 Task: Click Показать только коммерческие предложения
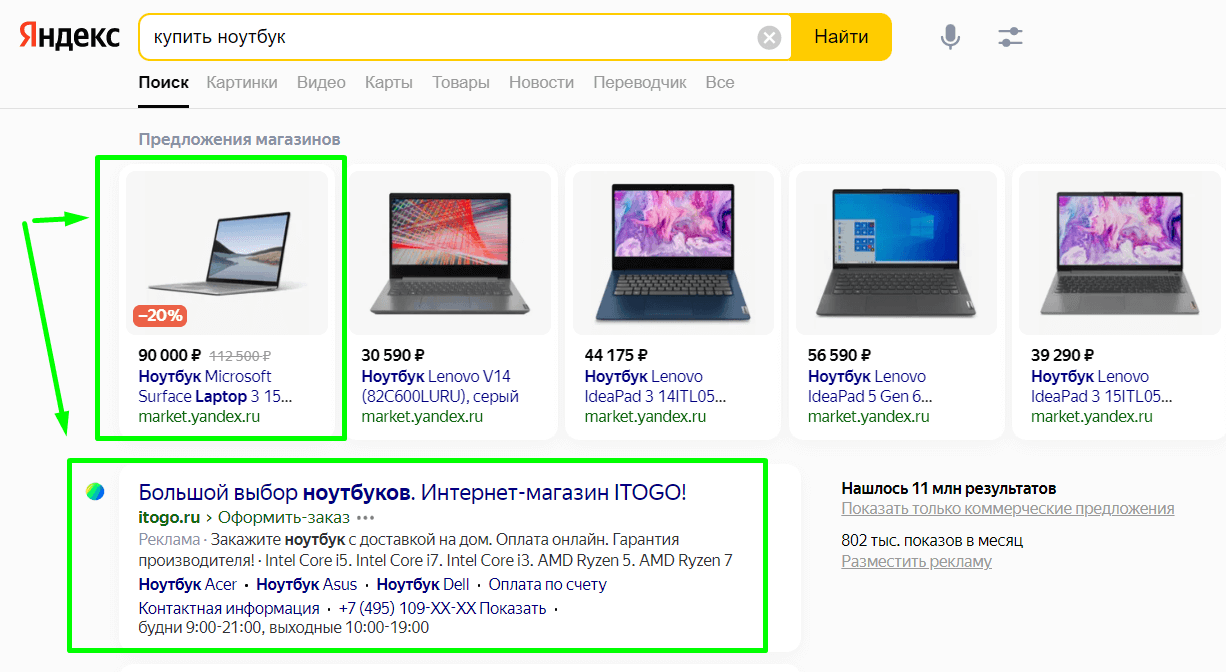click(x=1008, y=508)
